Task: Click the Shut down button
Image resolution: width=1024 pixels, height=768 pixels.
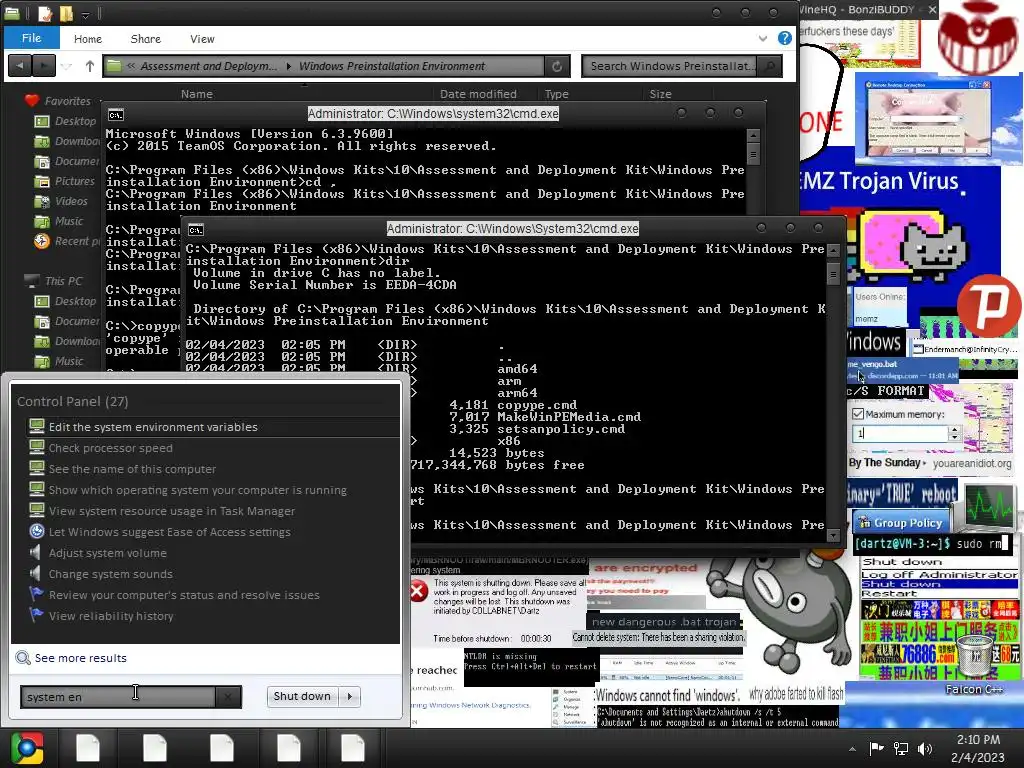Action: (302, 696)
